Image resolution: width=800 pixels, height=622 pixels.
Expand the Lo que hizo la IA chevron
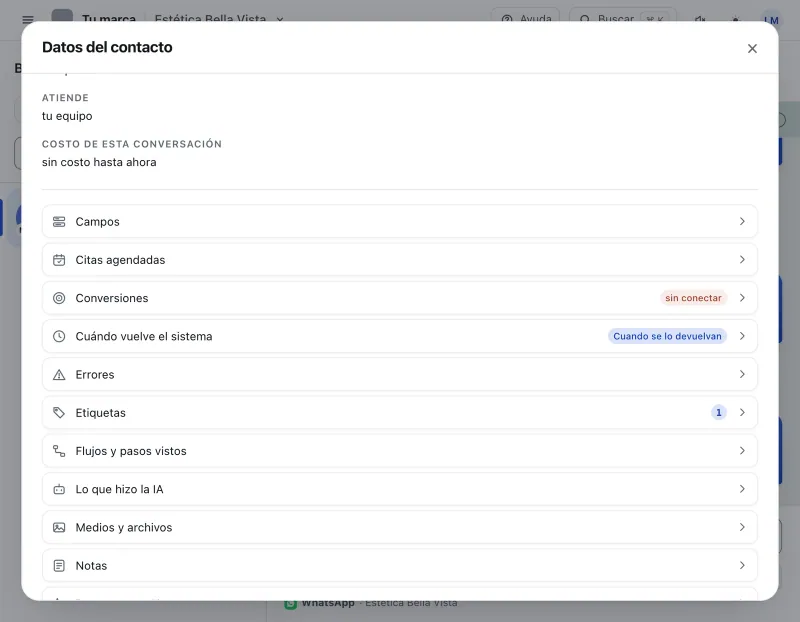point(742,489)
